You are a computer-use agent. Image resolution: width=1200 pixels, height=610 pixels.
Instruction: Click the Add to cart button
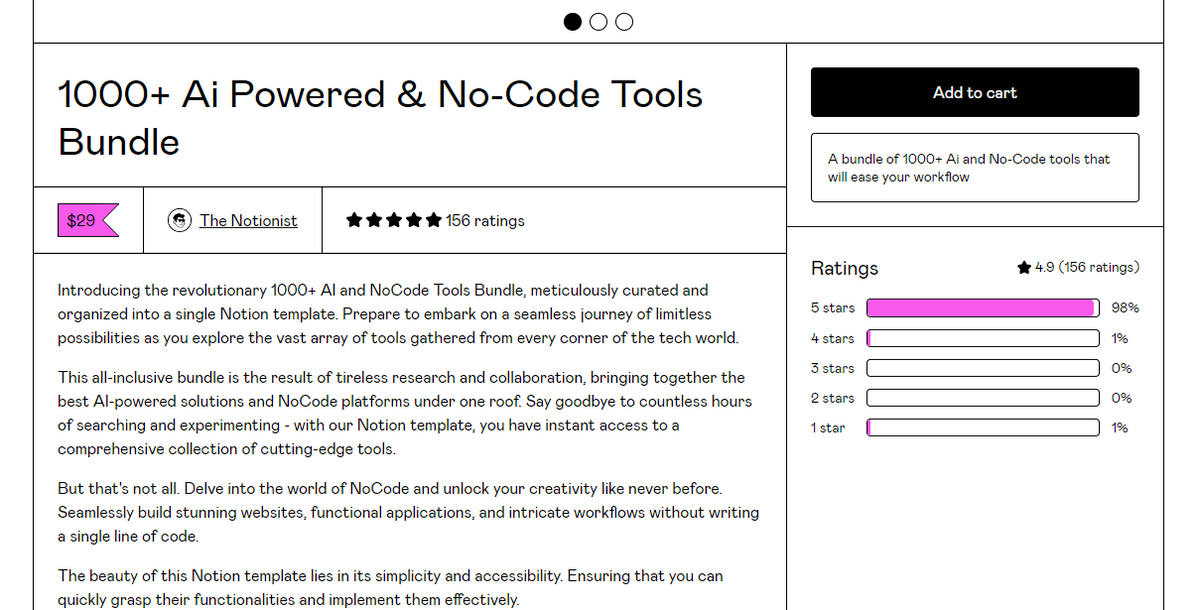[975, 92]
